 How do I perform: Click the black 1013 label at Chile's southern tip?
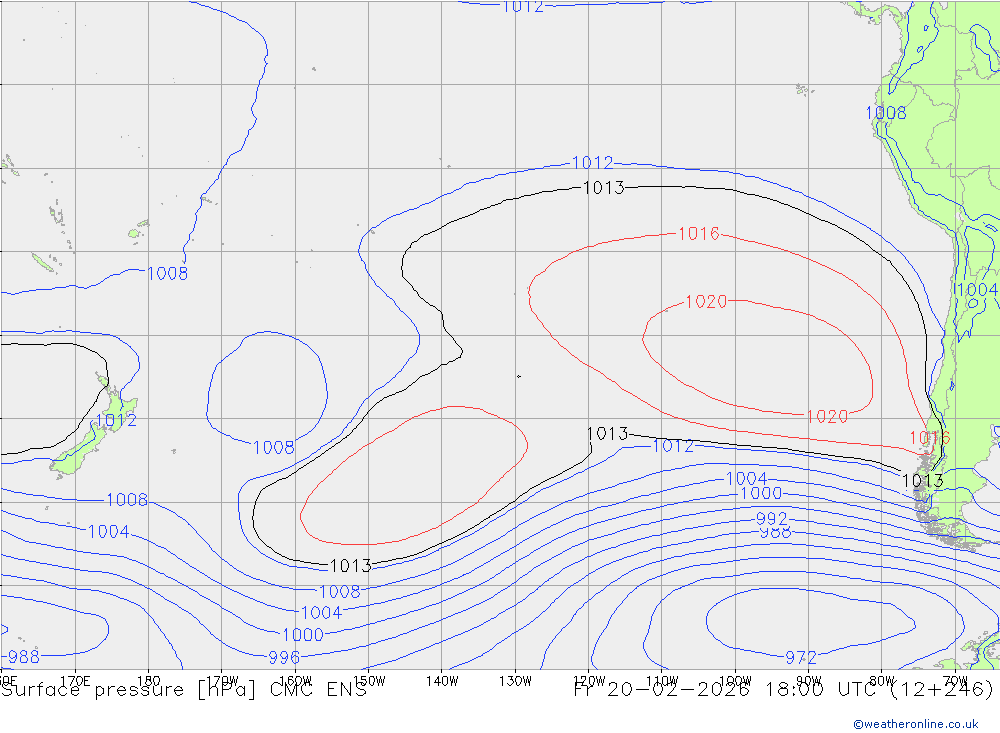(923, 481)
